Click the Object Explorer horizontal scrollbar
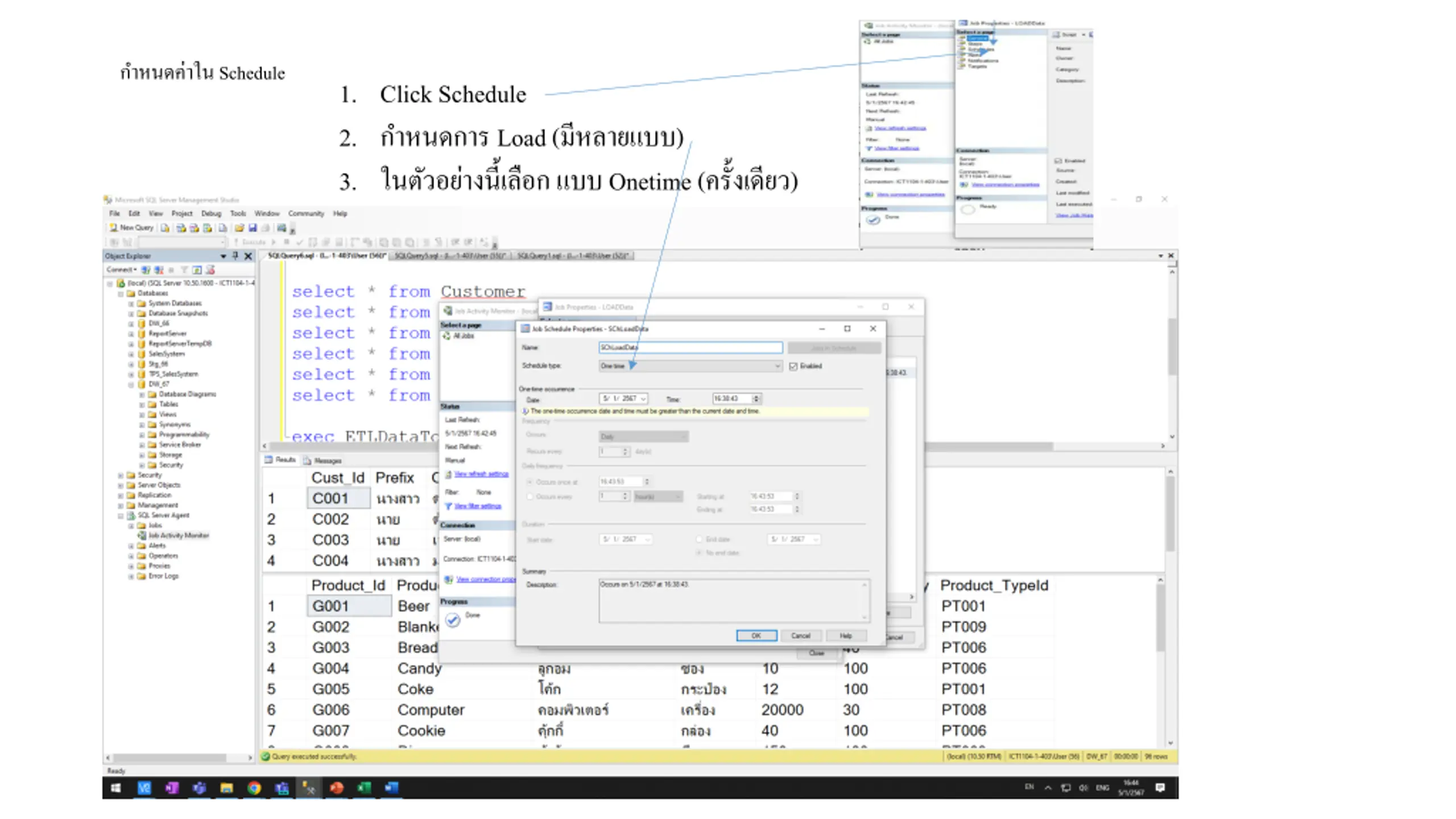The height and width of the screenshot is (819, 1456). click(x=179, y=758)
